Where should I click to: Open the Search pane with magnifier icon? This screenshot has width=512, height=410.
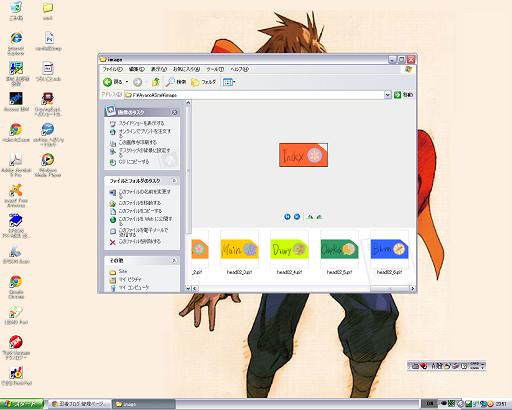coord(176,82)
